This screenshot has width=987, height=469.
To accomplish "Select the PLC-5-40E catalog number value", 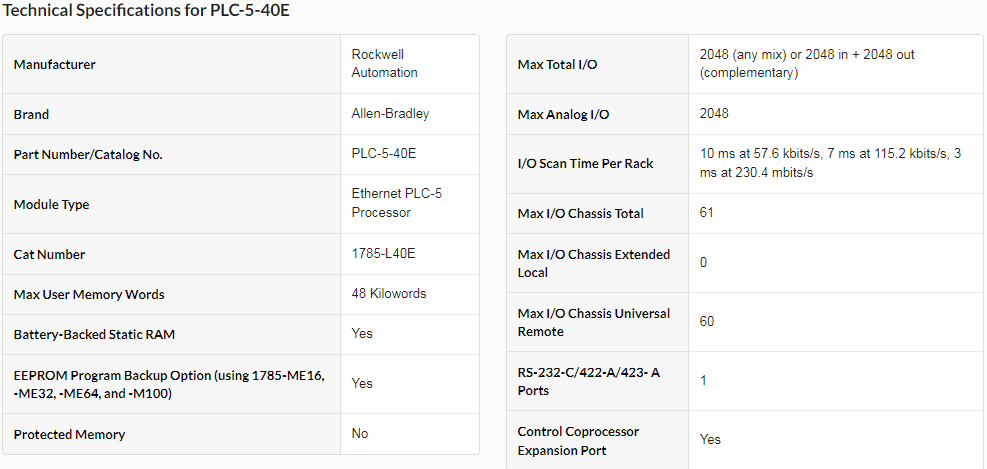I will tap(383, 154).
